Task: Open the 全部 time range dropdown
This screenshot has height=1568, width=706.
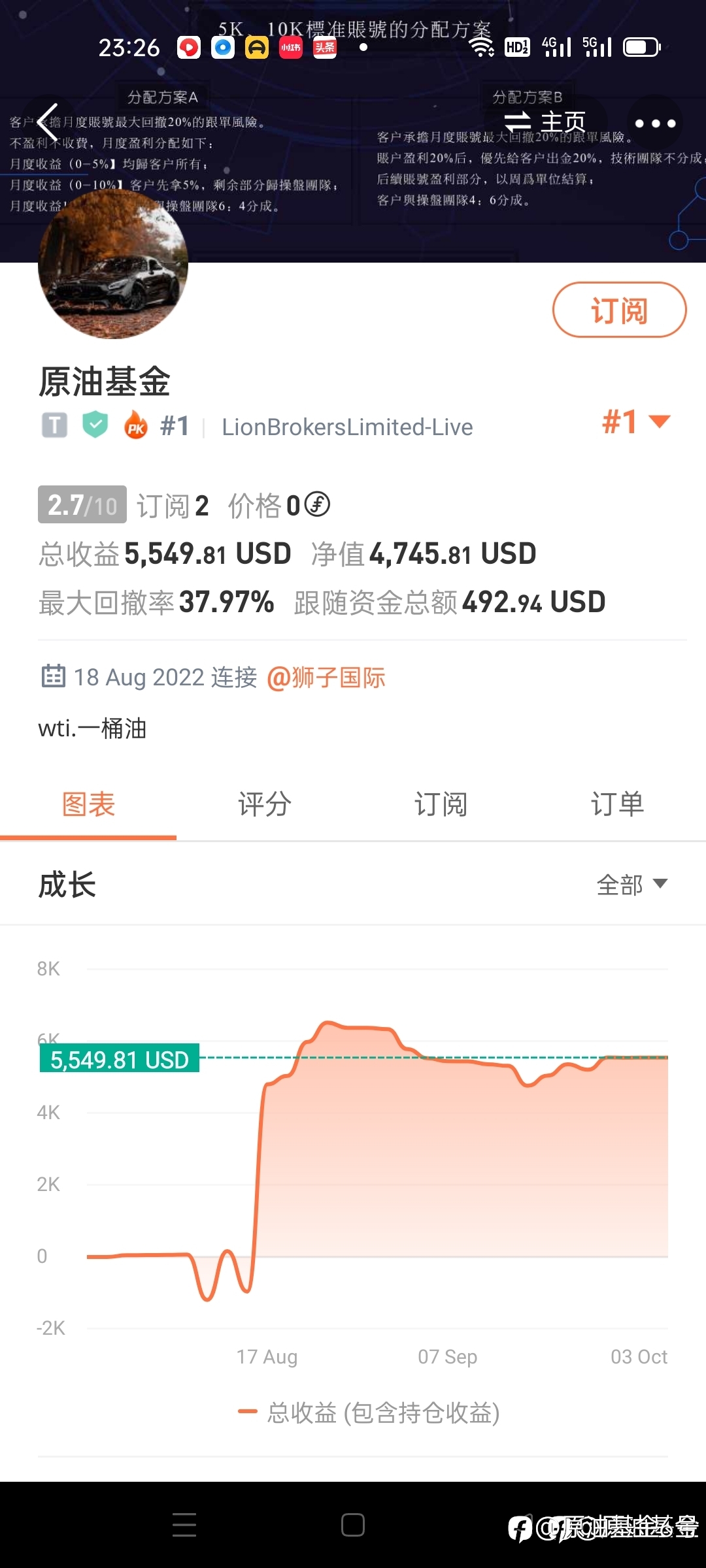Action: pyautogui.click(x=631, y=885)
